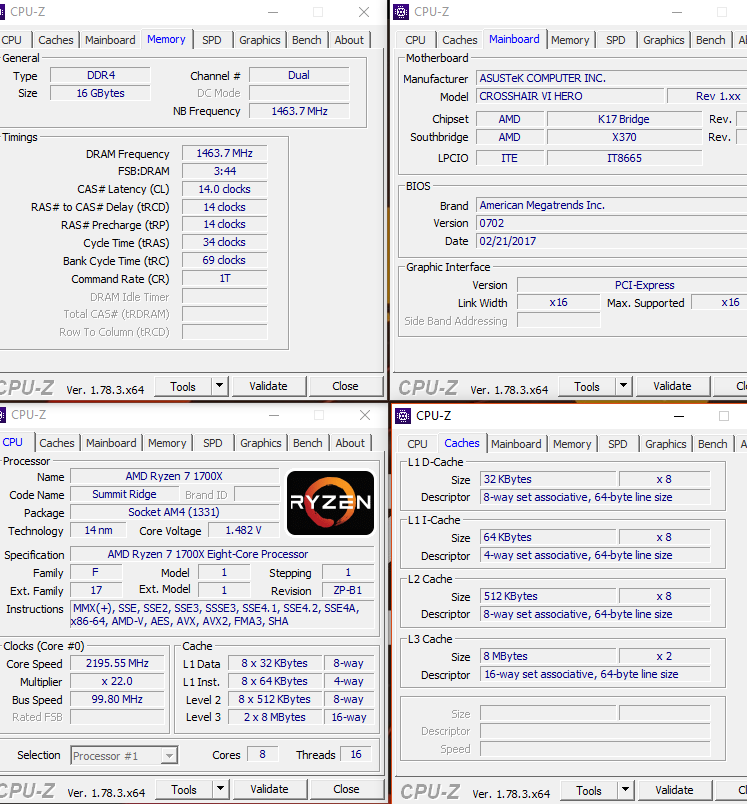The height and width of the screenshot is (804, 747).
Task: Click the Core Voltage 1.482 V value
Action: tap(244, 530)
